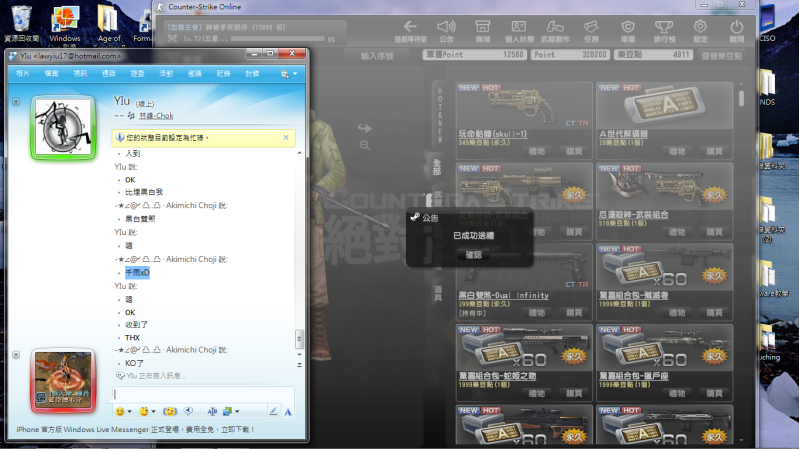The image size is (799, 449).
Task: Click the magnifier zoom icon beside character
Action: [x=365, y=145]
